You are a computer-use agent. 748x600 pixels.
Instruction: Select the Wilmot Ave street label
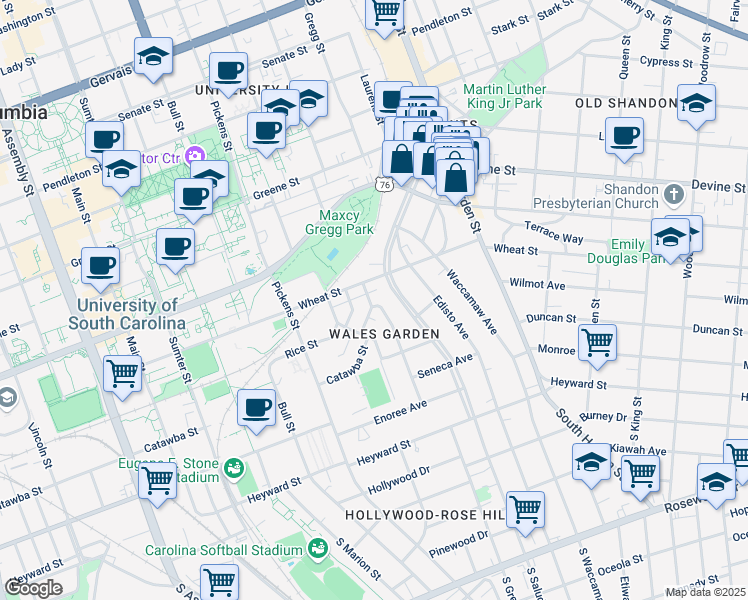pyautogui.click(x=537, y=284)
